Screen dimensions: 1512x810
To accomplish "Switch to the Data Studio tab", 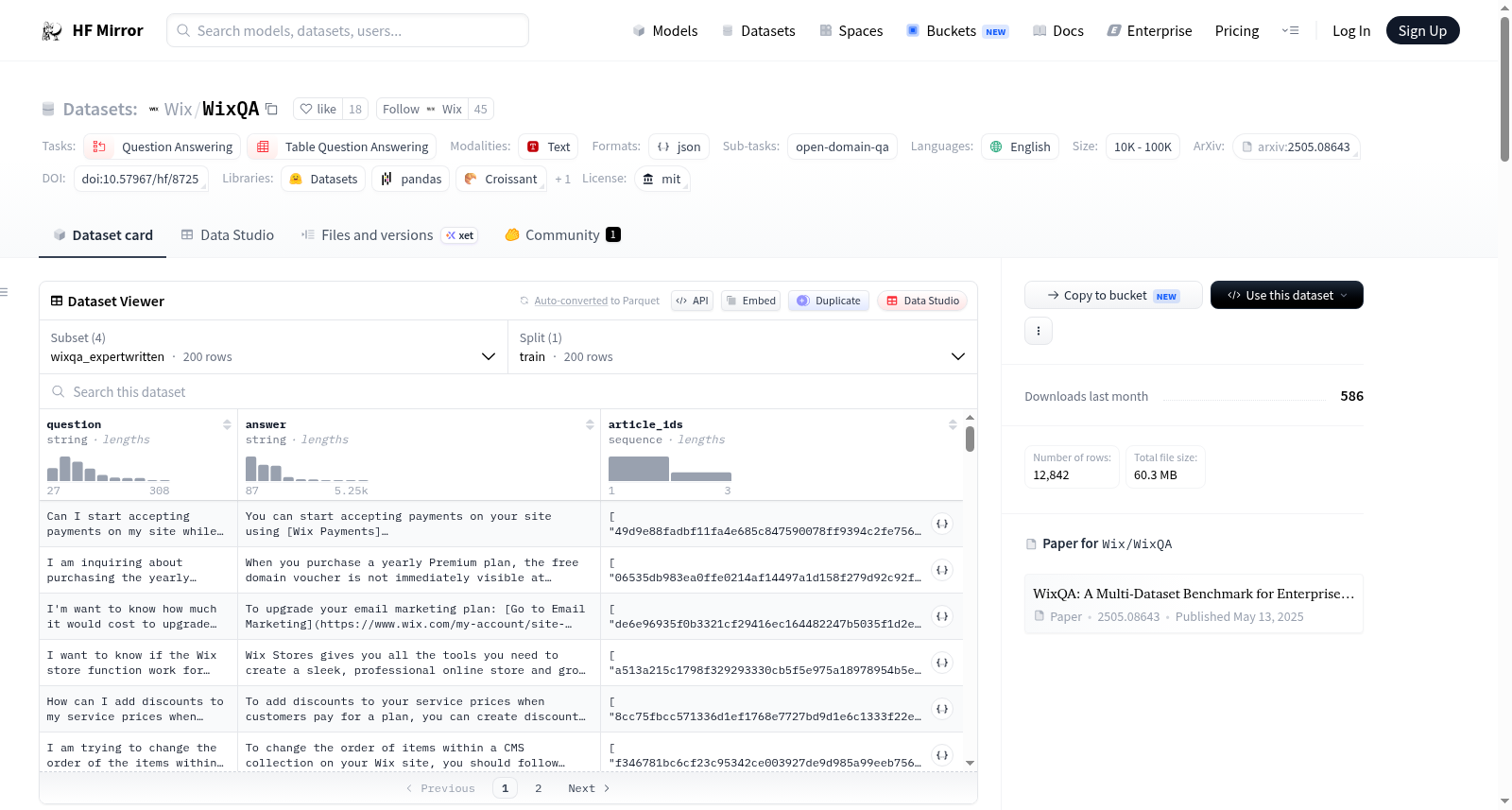I will 228,235.
